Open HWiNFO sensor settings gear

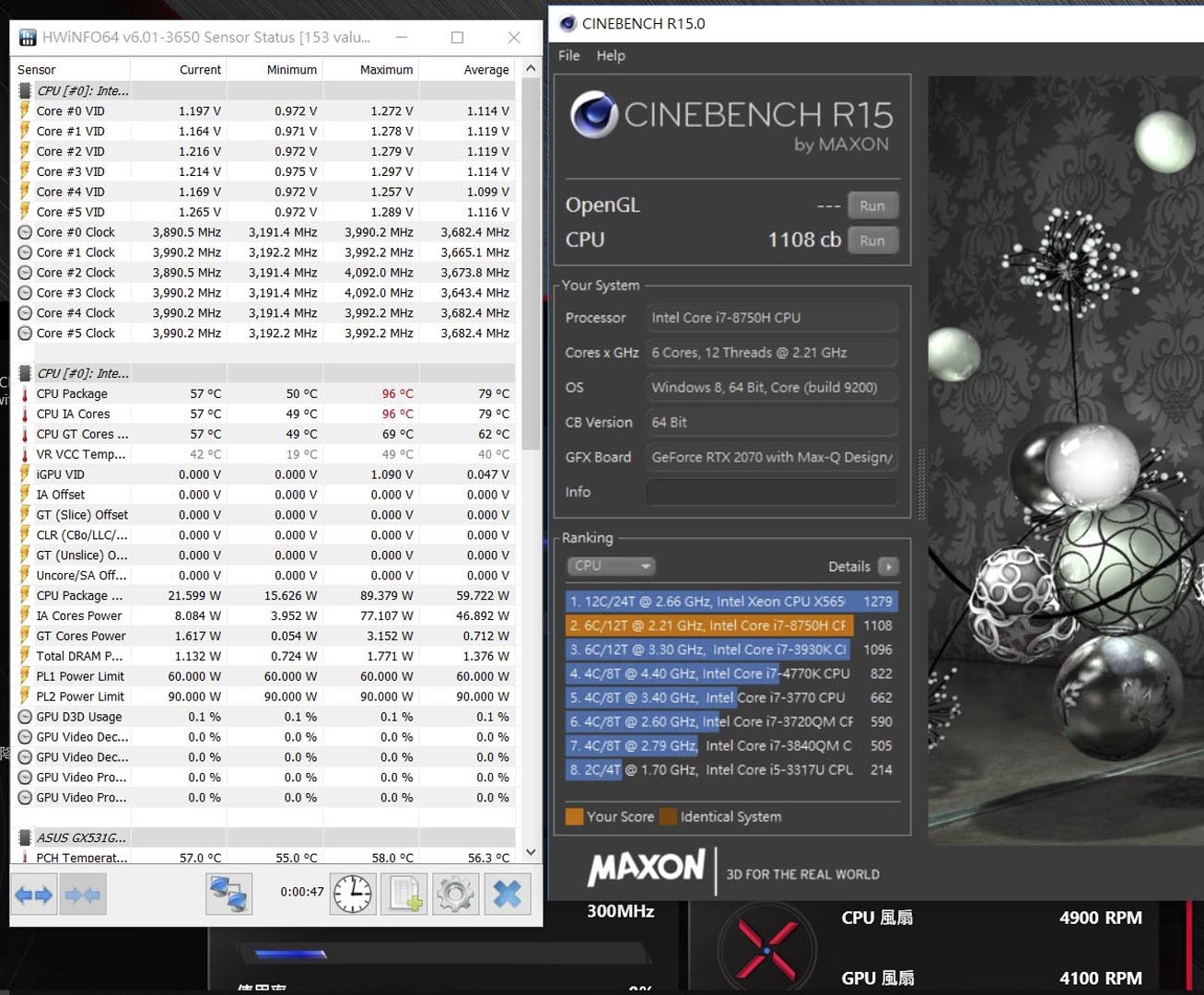pyautogui.click(x=455, y=895)
